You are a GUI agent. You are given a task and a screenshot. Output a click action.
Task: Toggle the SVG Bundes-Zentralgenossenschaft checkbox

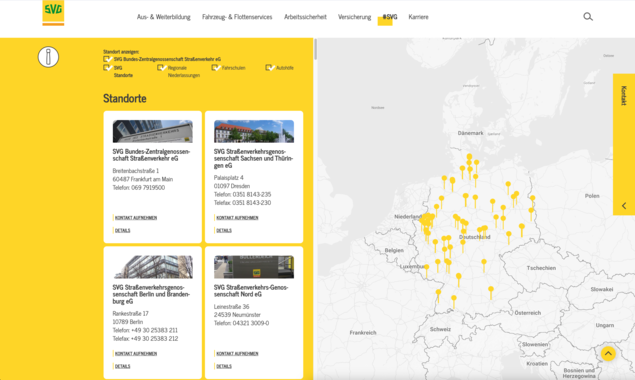pyautogui.click(x=107, y=59)
